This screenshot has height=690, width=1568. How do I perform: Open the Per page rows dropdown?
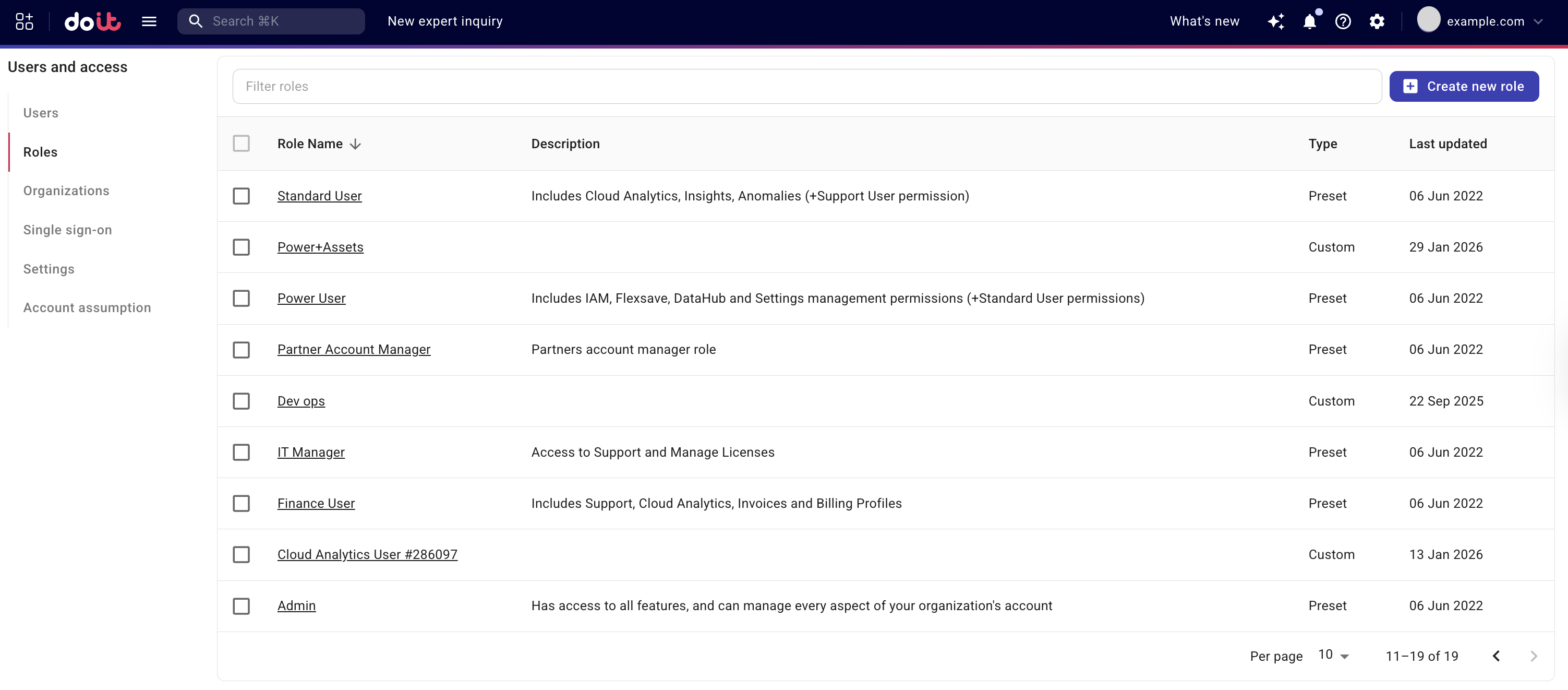1334,655
